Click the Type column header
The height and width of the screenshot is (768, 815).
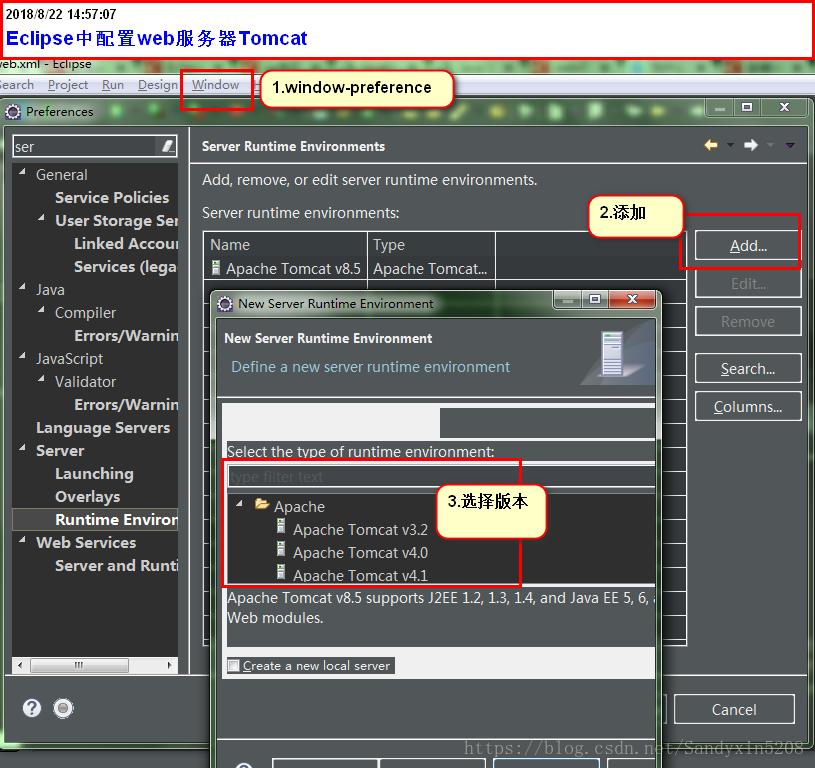coord(431,245)
